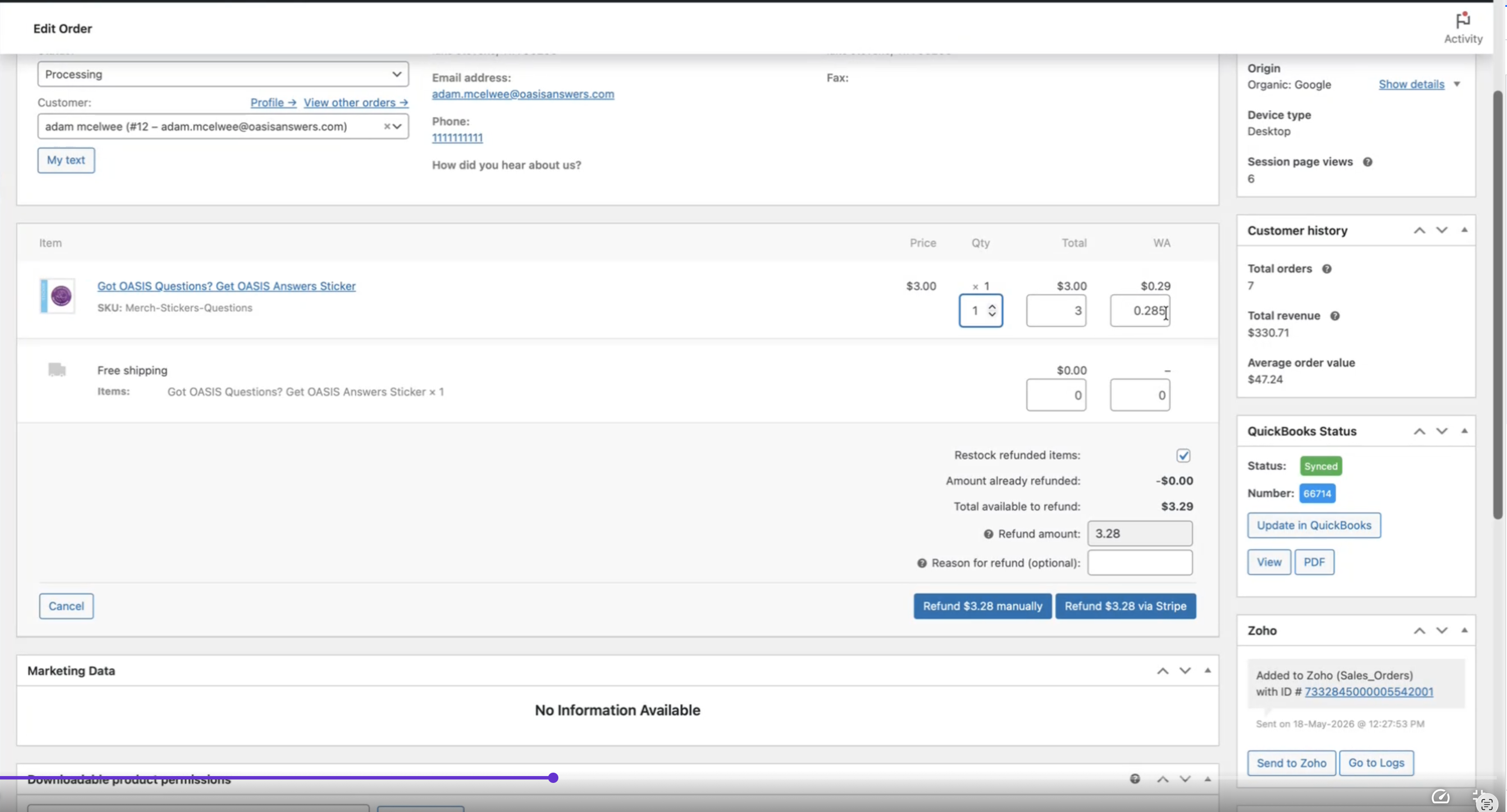Click the sticker refund Total field
The width and height of the screenshot is (1507, 812).
[x=1056, y=311]
